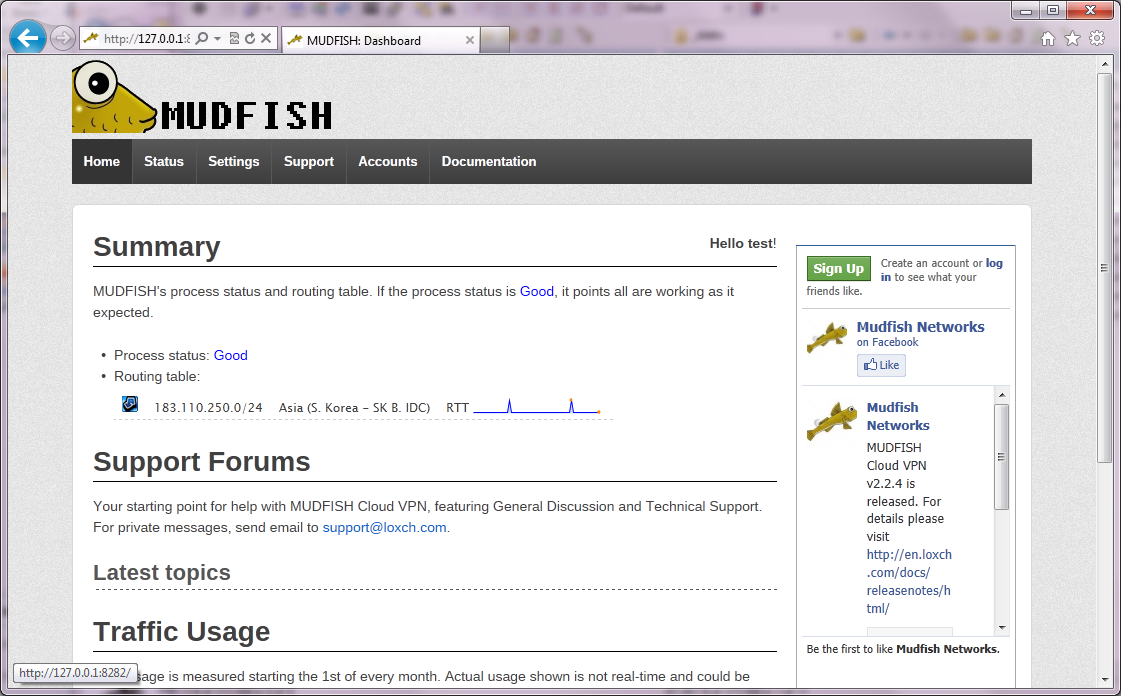Maximize the browser window
The height and width of the screenshot is (696, 1121).
coord(1052,11)
